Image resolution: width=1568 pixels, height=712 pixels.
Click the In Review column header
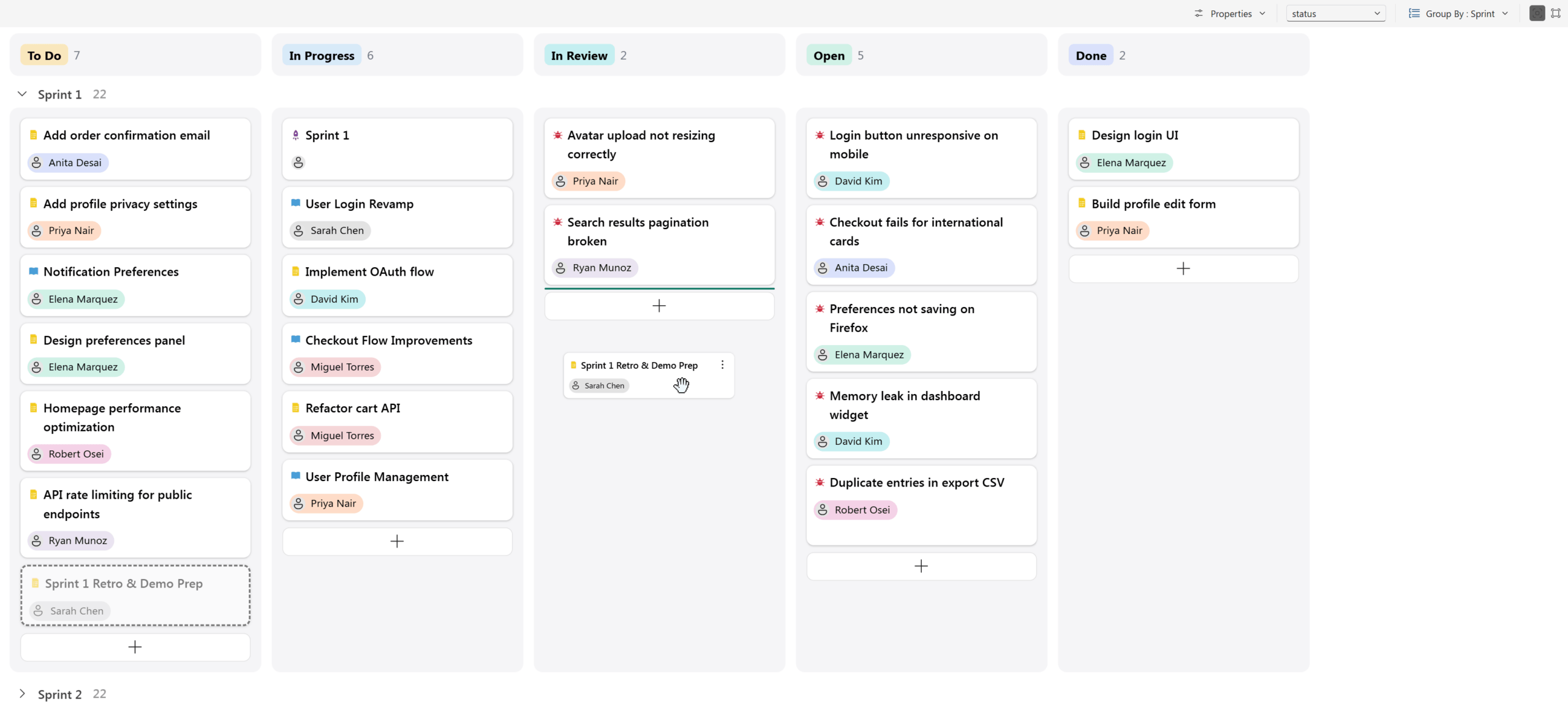point(579,55)
